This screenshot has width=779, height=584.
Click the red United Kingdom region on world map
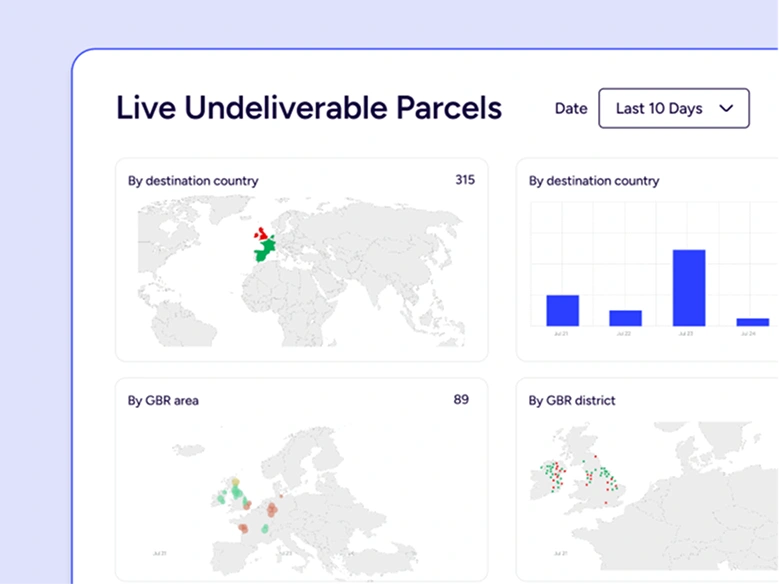point(263,234)
